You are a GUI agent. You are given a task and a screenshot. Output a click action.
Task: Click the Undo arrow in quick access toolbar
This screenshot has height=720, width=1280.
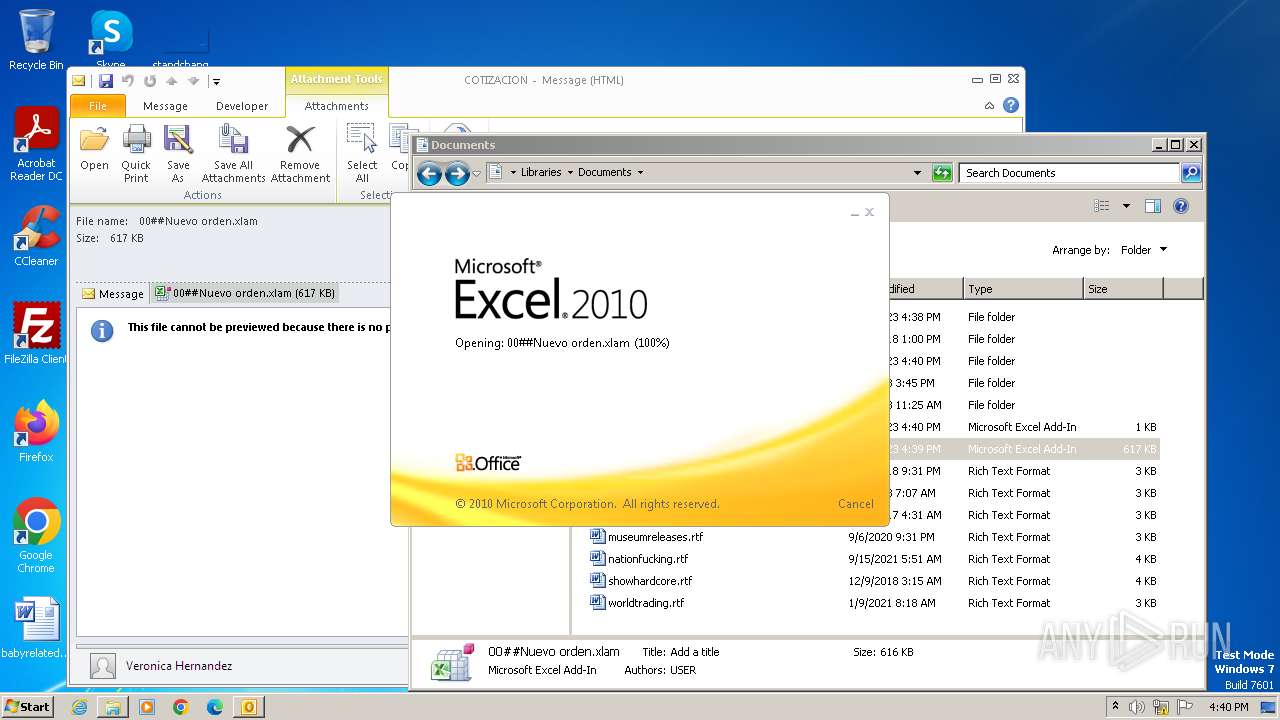click(128, 81)
